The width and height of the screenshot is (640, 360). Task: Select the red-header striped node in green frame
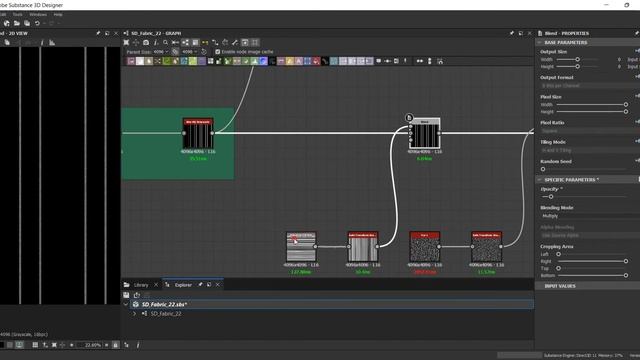point(198,134)
